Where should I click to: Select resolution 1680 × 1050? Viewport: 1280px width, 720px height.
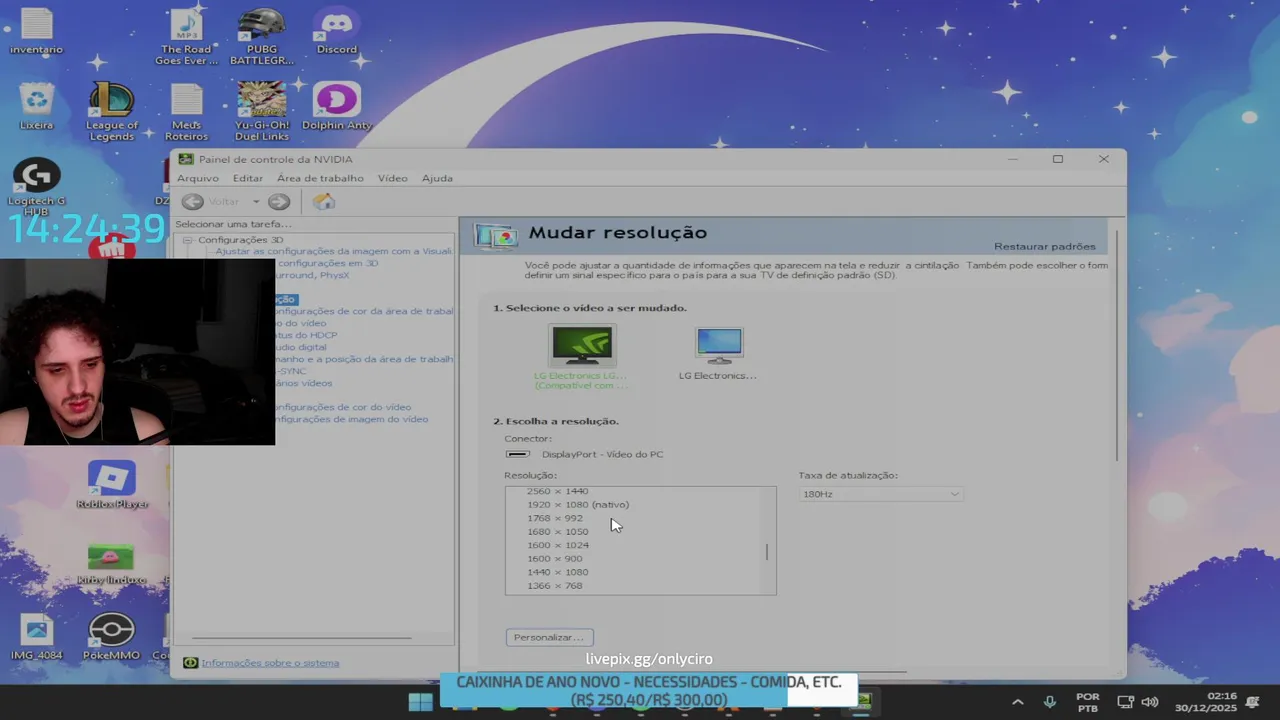tap(557, 531)
